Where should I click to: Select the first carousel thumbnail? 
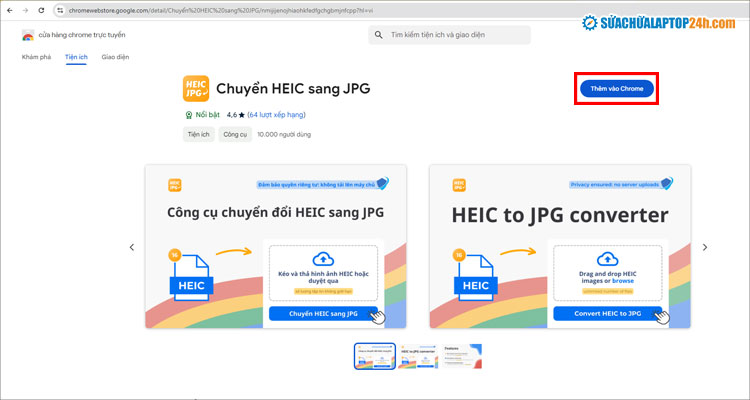(375, 356)
